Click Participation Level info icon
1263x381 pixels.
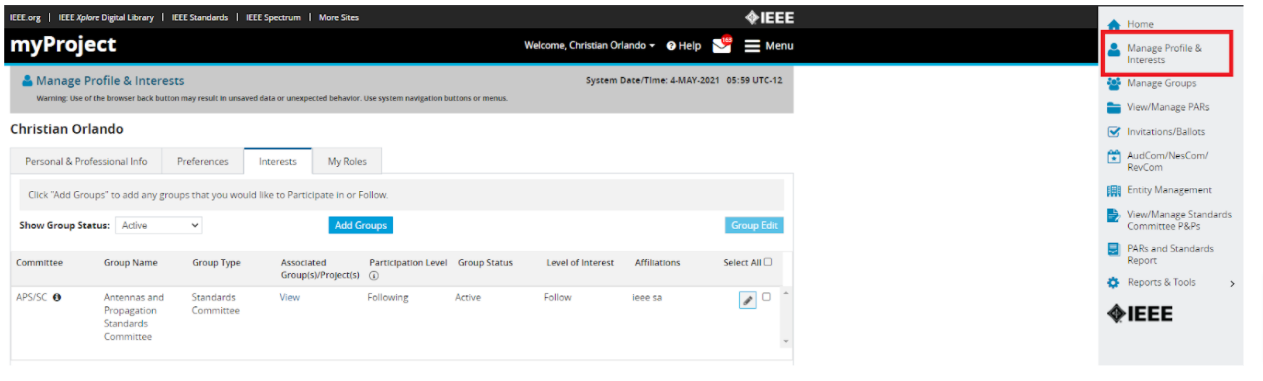tap(373, 276)
